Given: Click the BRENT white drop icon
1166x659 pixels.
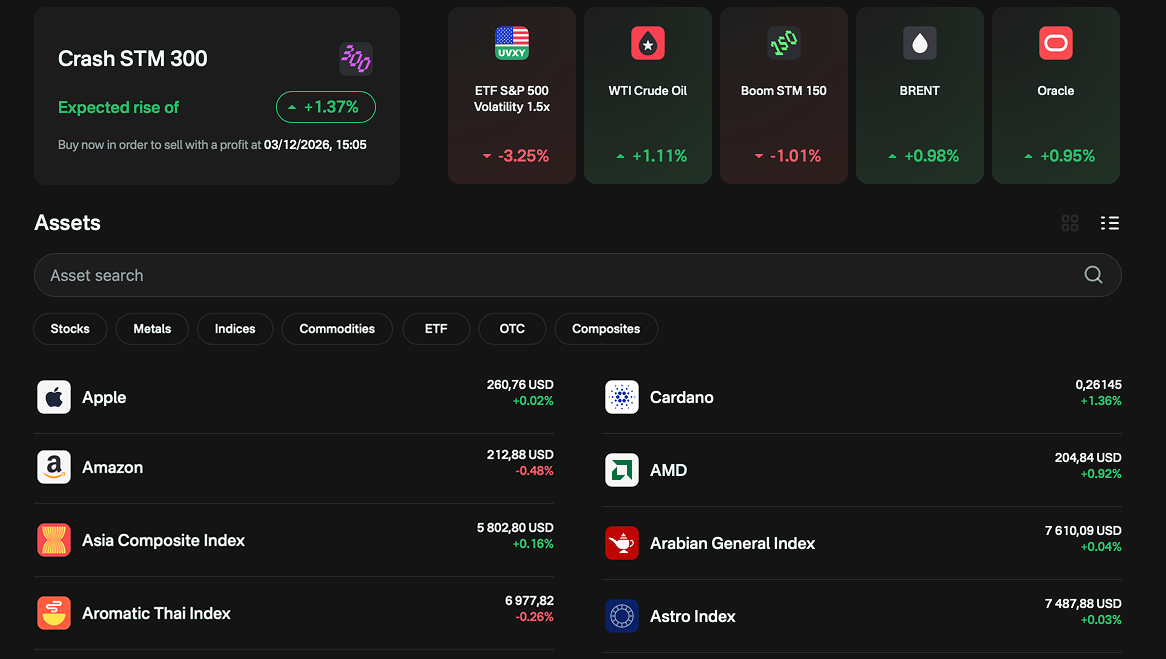Looking at the screenshot, I should pos(920,43).
